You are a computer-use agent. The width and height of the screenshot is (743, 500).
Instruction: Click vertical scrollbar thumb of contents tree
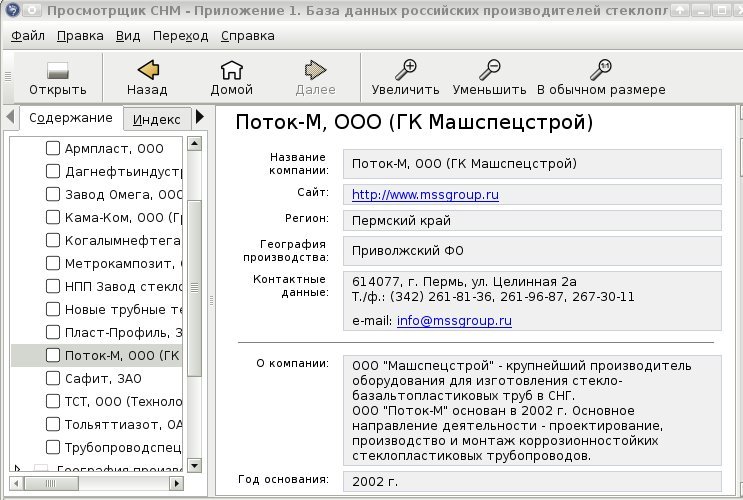point(194,288)
